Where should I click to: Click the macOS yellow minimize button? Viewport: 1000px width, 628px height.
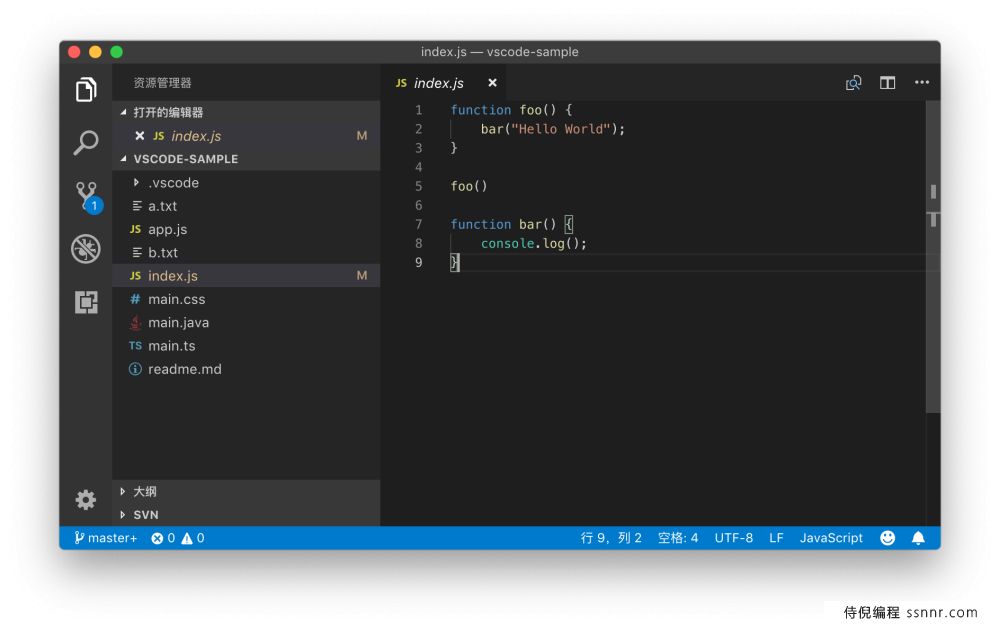pos(95,52)
